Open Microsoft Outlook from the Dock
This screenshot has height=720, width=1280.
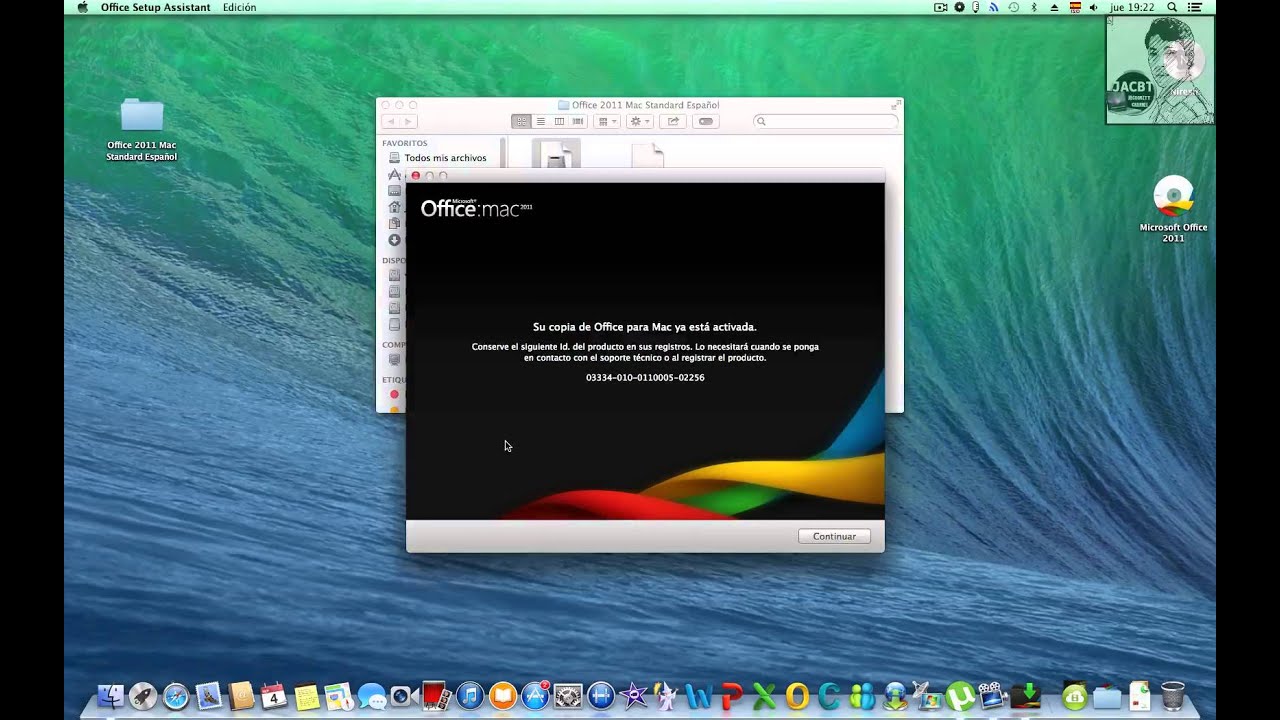797,696
